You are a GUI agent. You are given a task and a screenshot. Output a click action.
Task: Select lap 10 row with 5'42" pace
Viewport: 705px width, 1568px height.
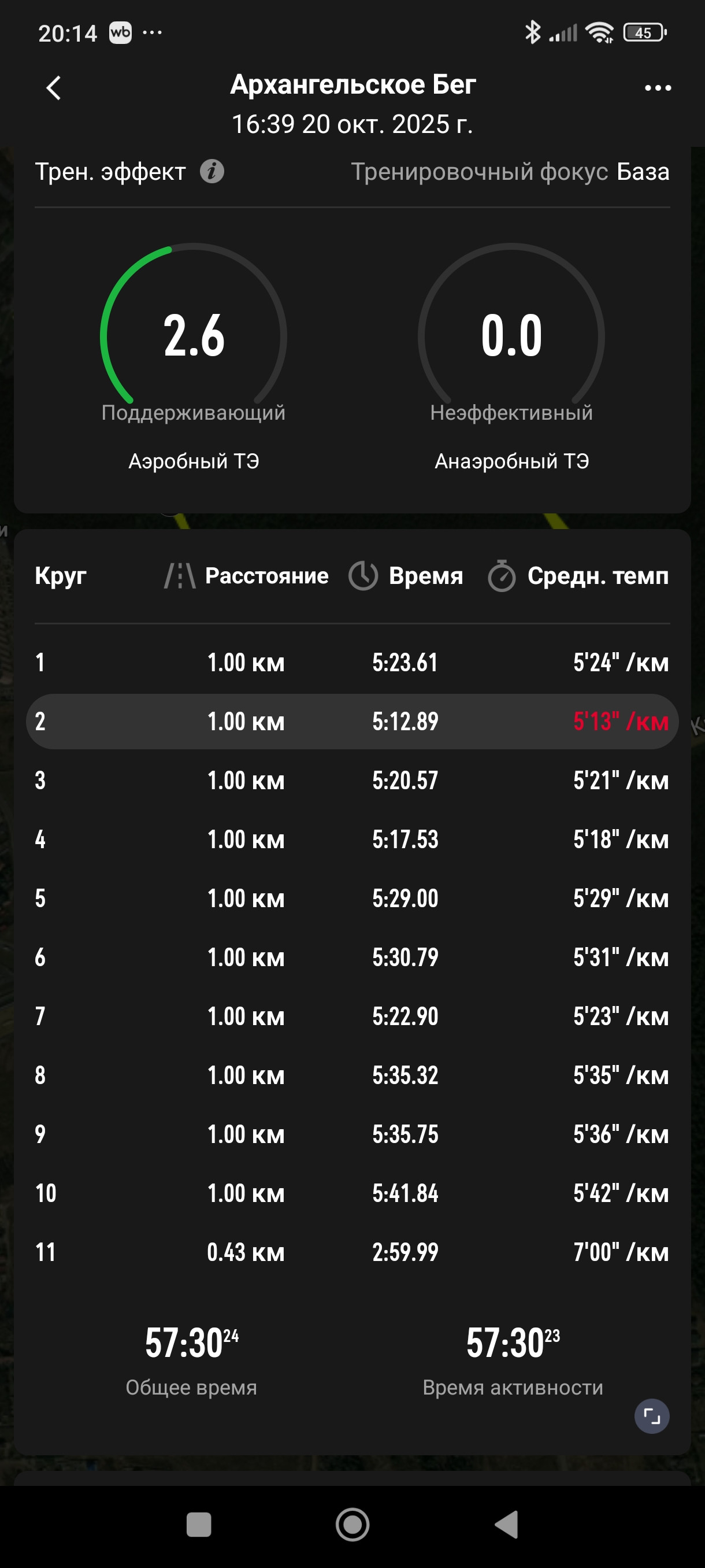(x=352, y=1193)
